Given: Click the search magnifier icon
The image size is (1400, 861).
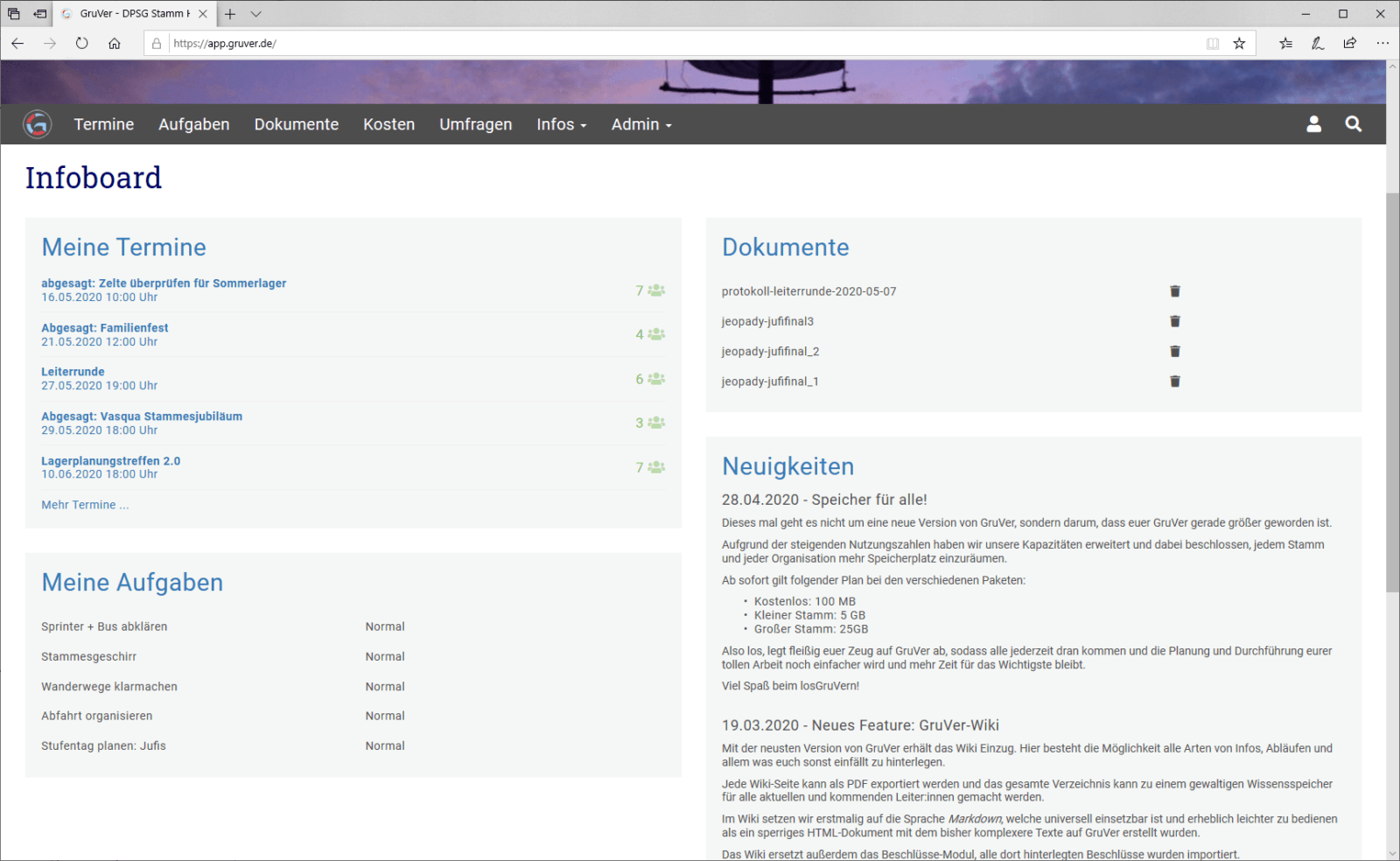Looking at the screenshot, I should coord(1353,124).
